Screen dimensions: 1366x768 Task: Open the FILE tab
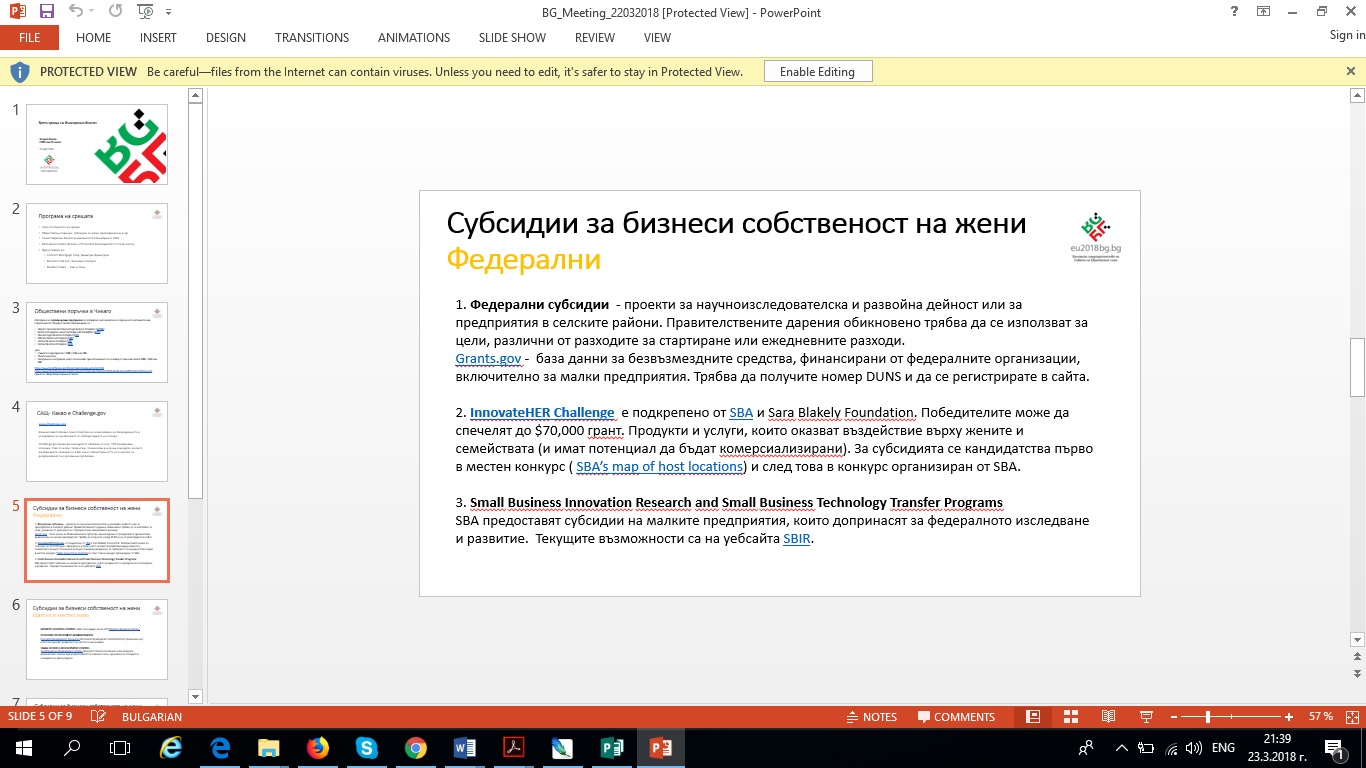pos(29,38)
